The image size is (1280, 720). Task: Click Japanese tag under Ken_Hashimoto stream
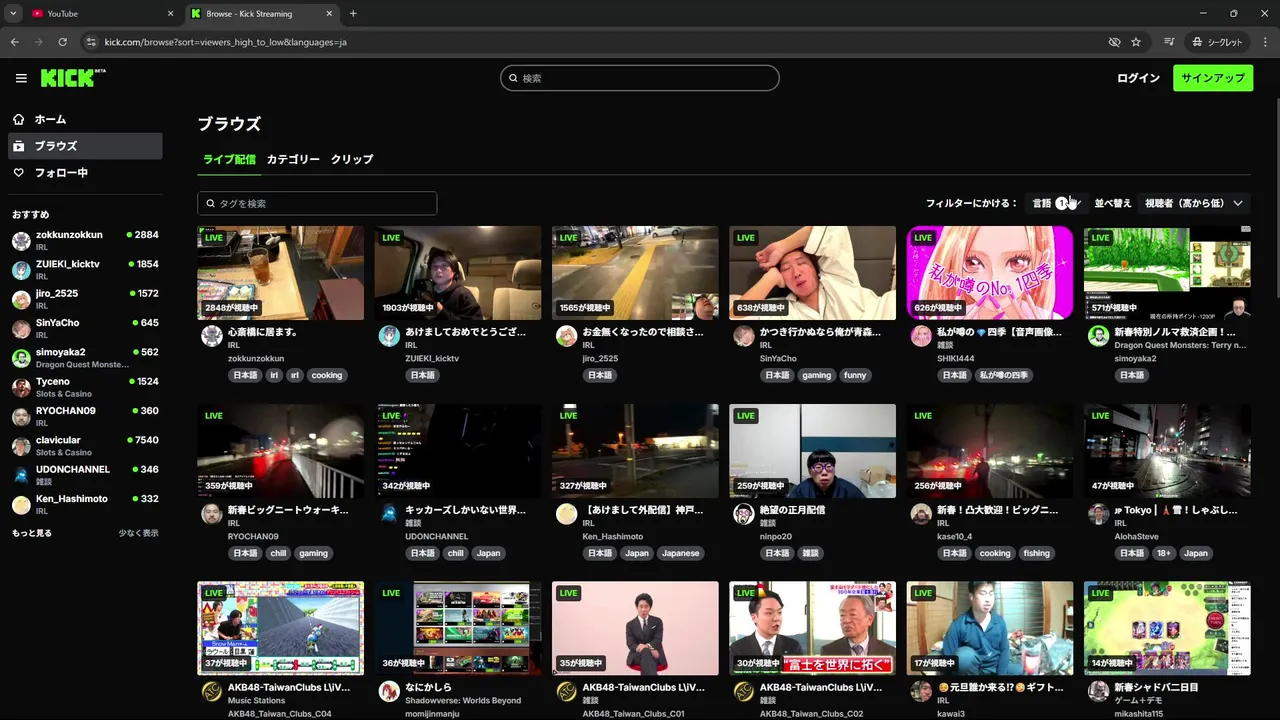point(681,553)
